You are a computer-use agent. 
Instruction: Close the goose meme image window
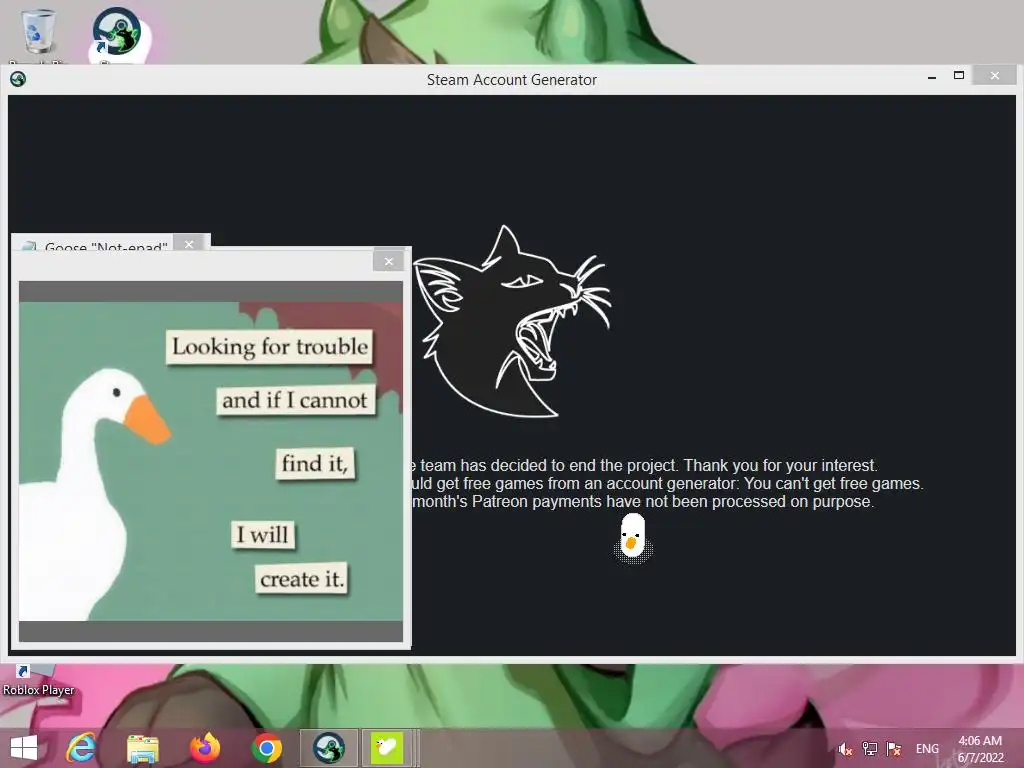point(389,261)
